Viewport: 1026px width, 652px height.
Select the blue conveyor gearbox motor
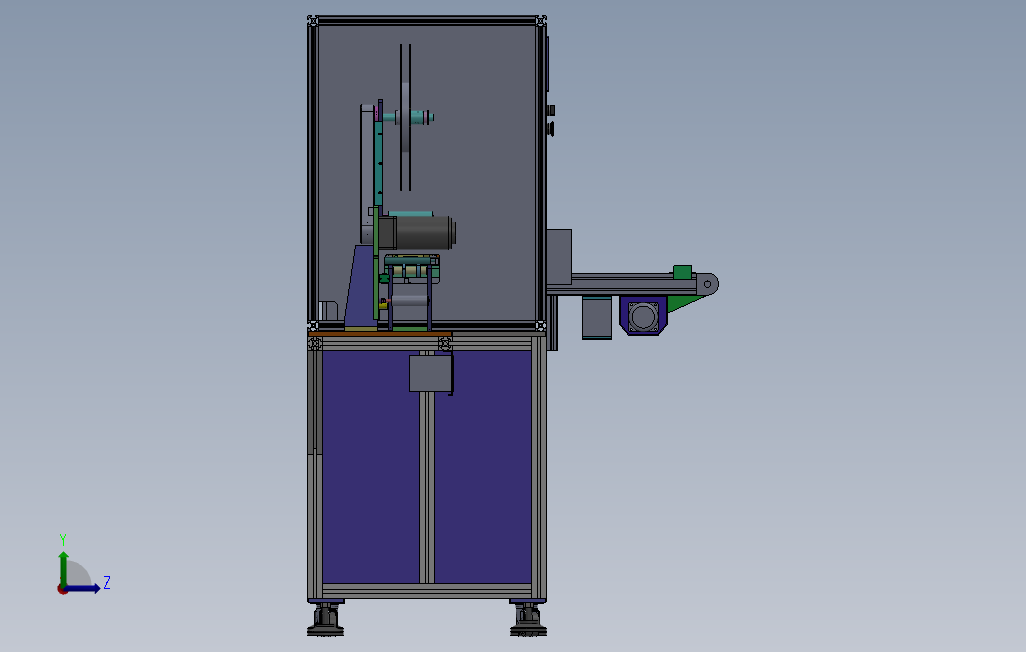pyautogui.click(x=643, y=316)
